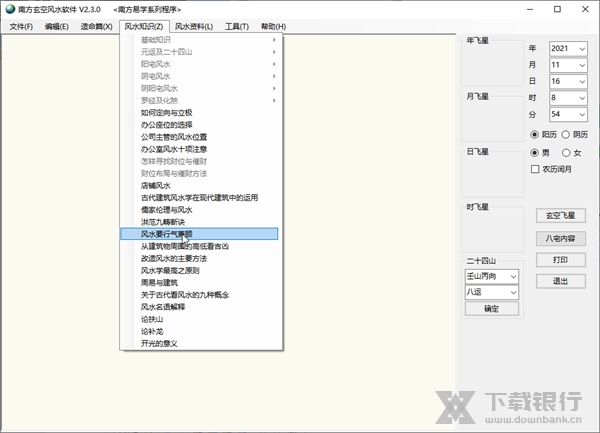Click the 八宅内容 button
The height and width of the screenshot is (433, 600).
point(561,238)
